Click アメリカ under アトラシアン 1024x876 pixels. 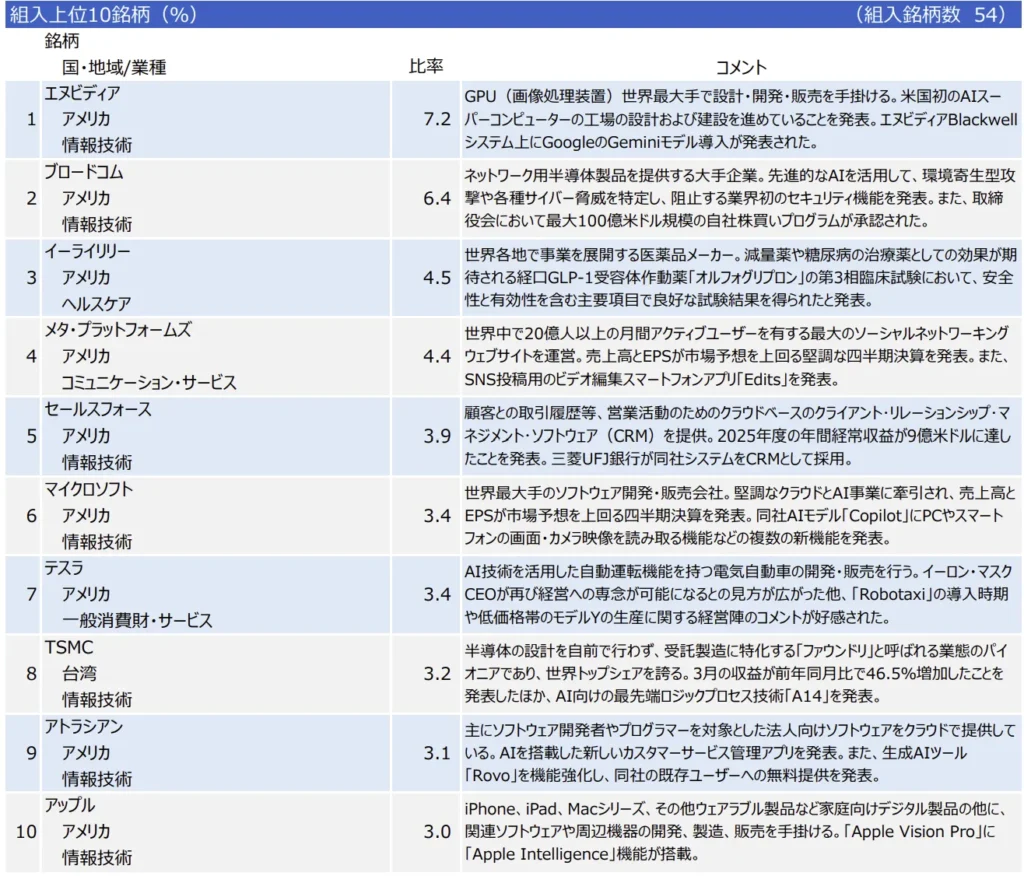coord(86,753)
